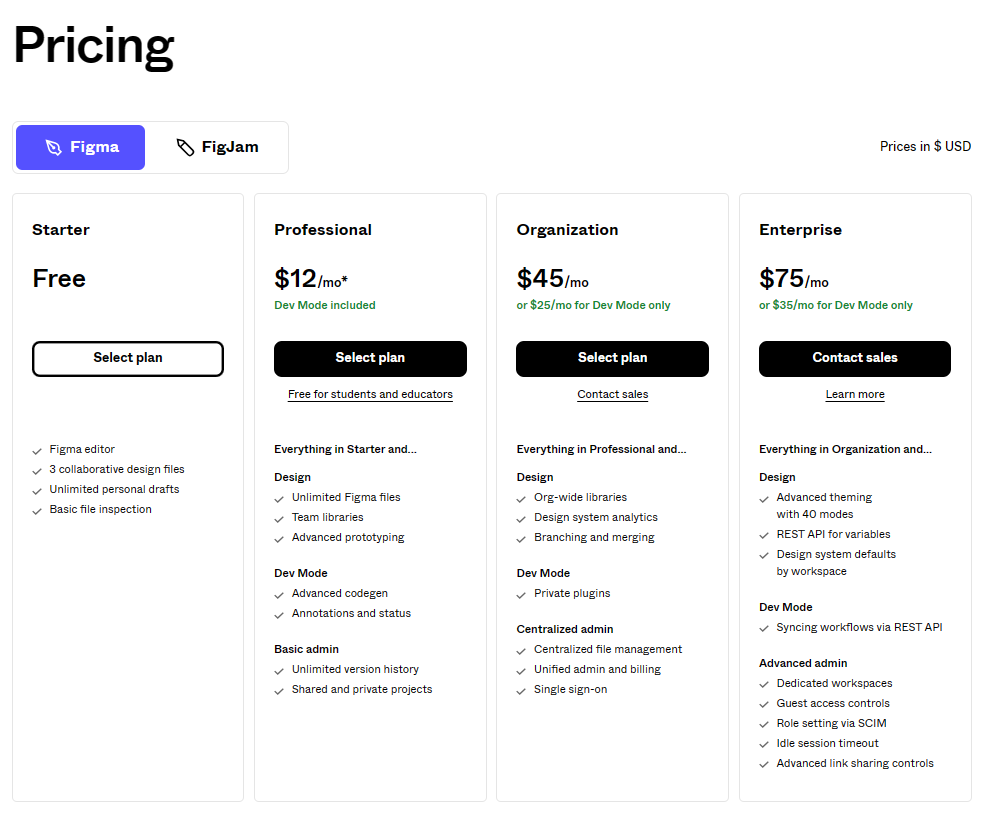Open Learn more link under Enterprise

tap(855, 394)
